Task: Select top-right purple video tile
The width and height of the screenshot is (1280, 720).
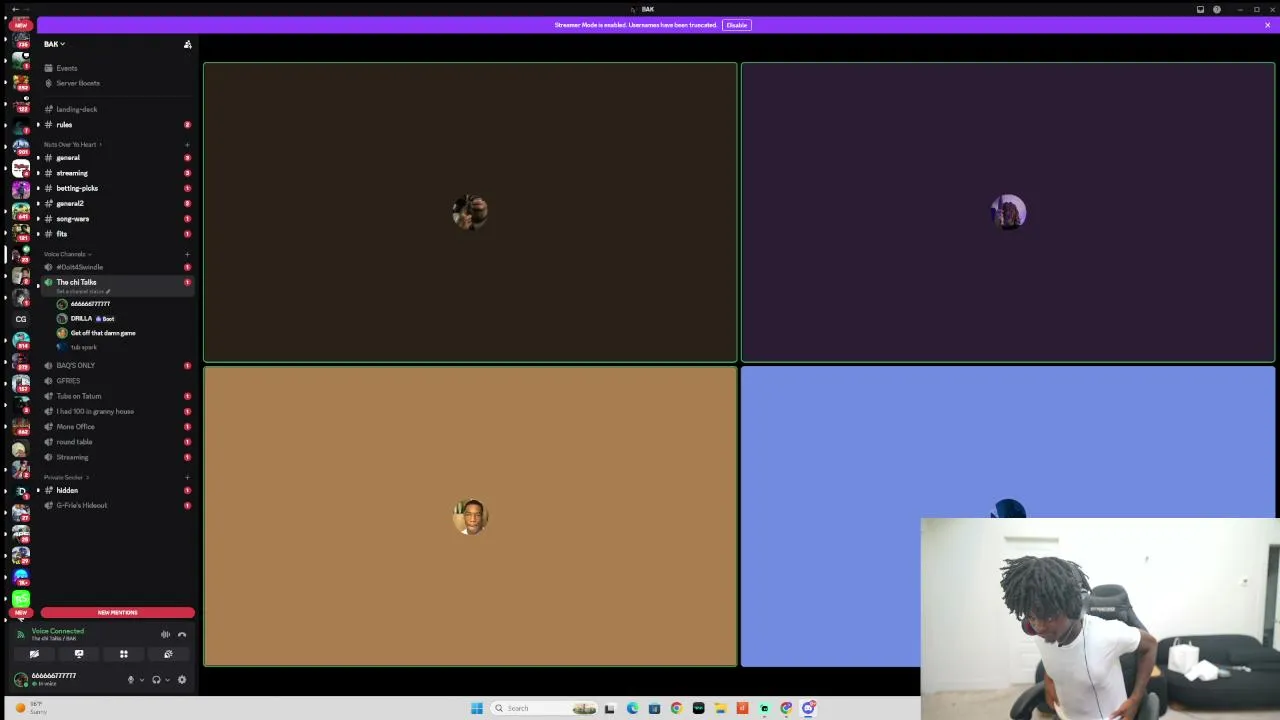Action: [x=1008, y=212]
